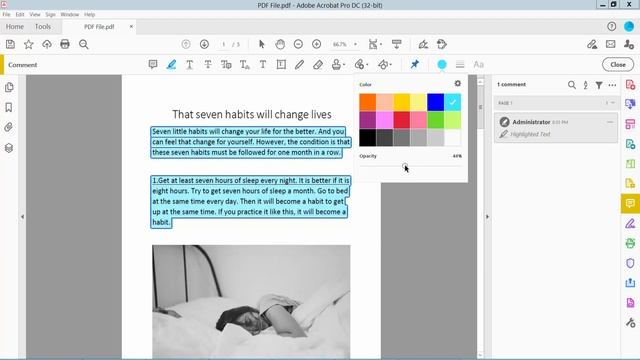Open the Attachments navigation panel
The height and width of the screenshot is (360, 640).
(9, 127)
